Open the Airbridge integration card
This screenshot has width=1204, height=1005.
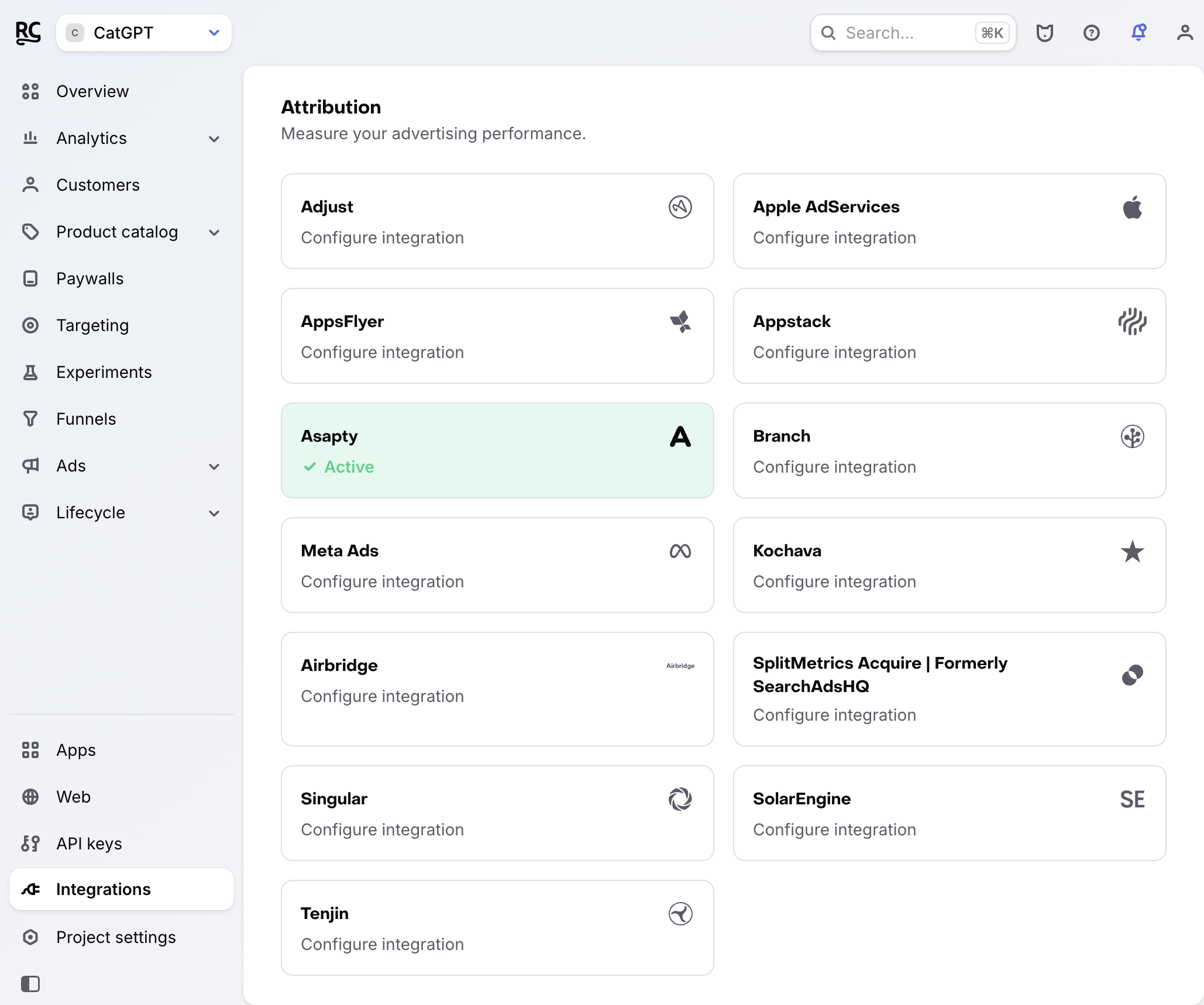pyautogui.click(x=497, y=689)
